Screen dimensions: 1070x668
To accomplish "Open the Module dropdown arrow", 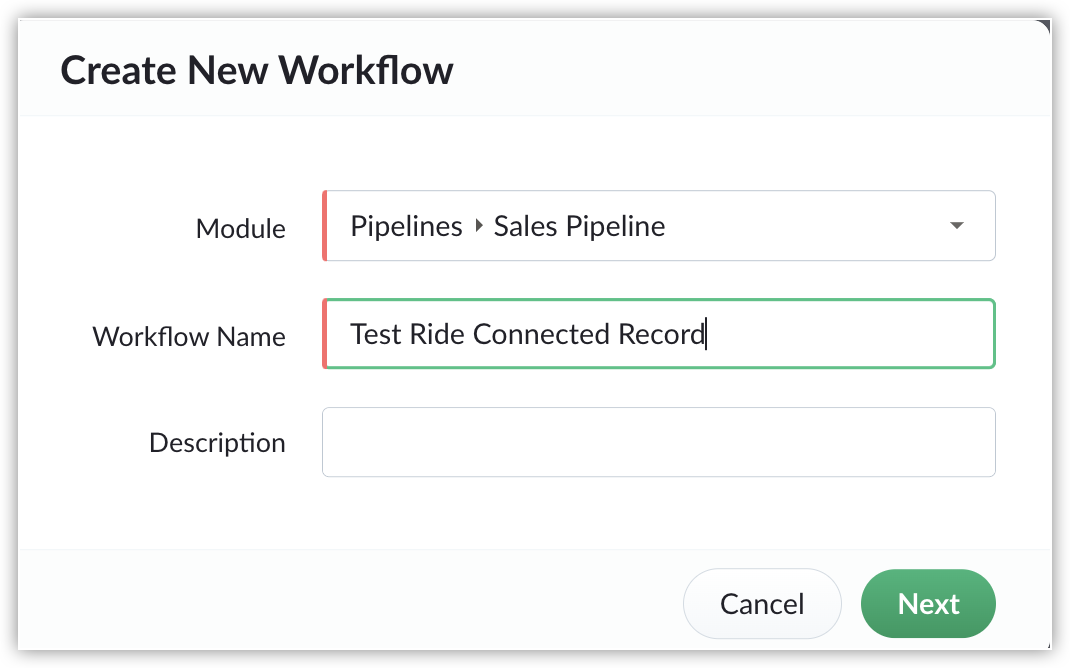I will (x=956, y=226).
